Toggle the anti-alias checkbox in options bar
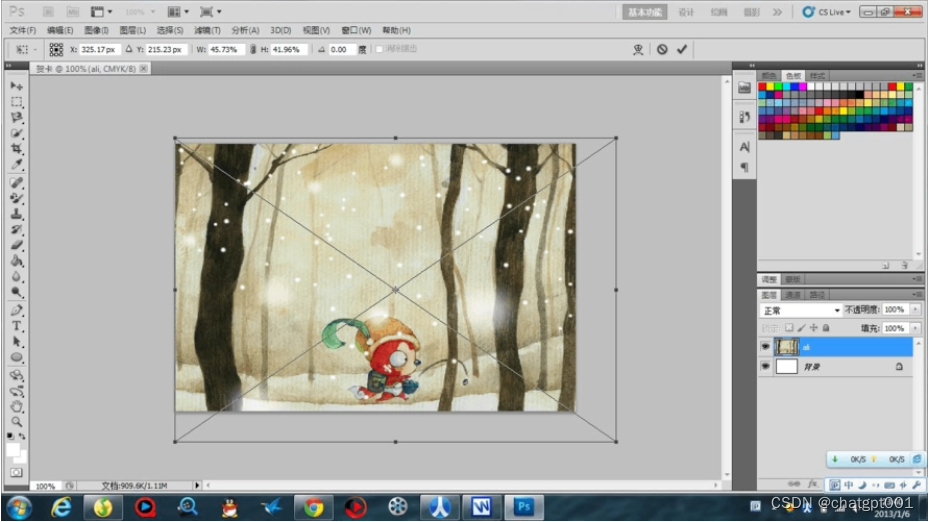929x522 pixels. pyautogui.click(x=379, y=49)
